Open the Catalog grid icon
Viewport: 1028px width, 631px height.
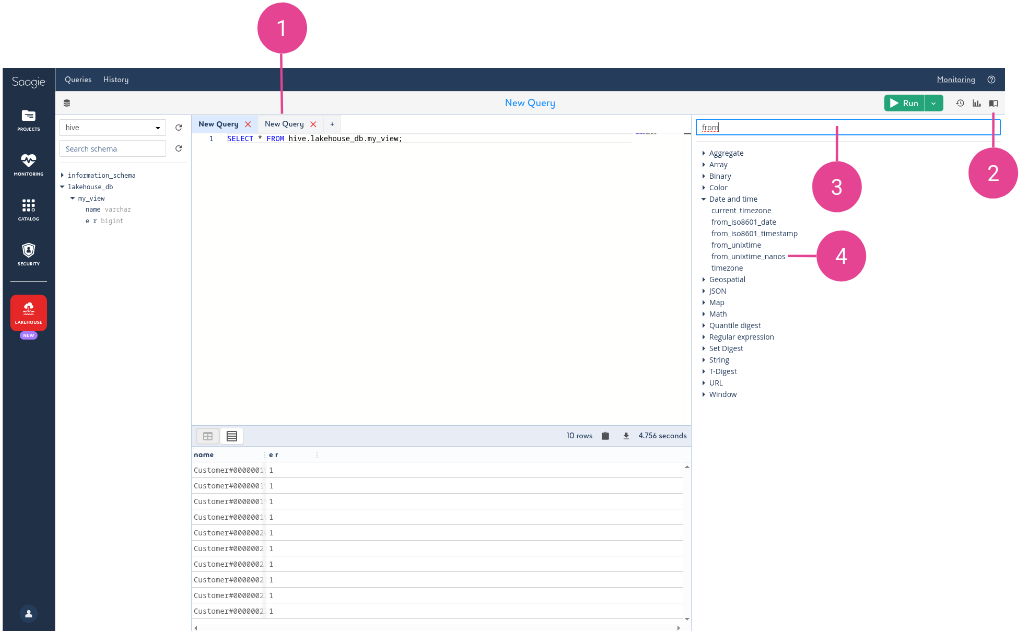28,209
